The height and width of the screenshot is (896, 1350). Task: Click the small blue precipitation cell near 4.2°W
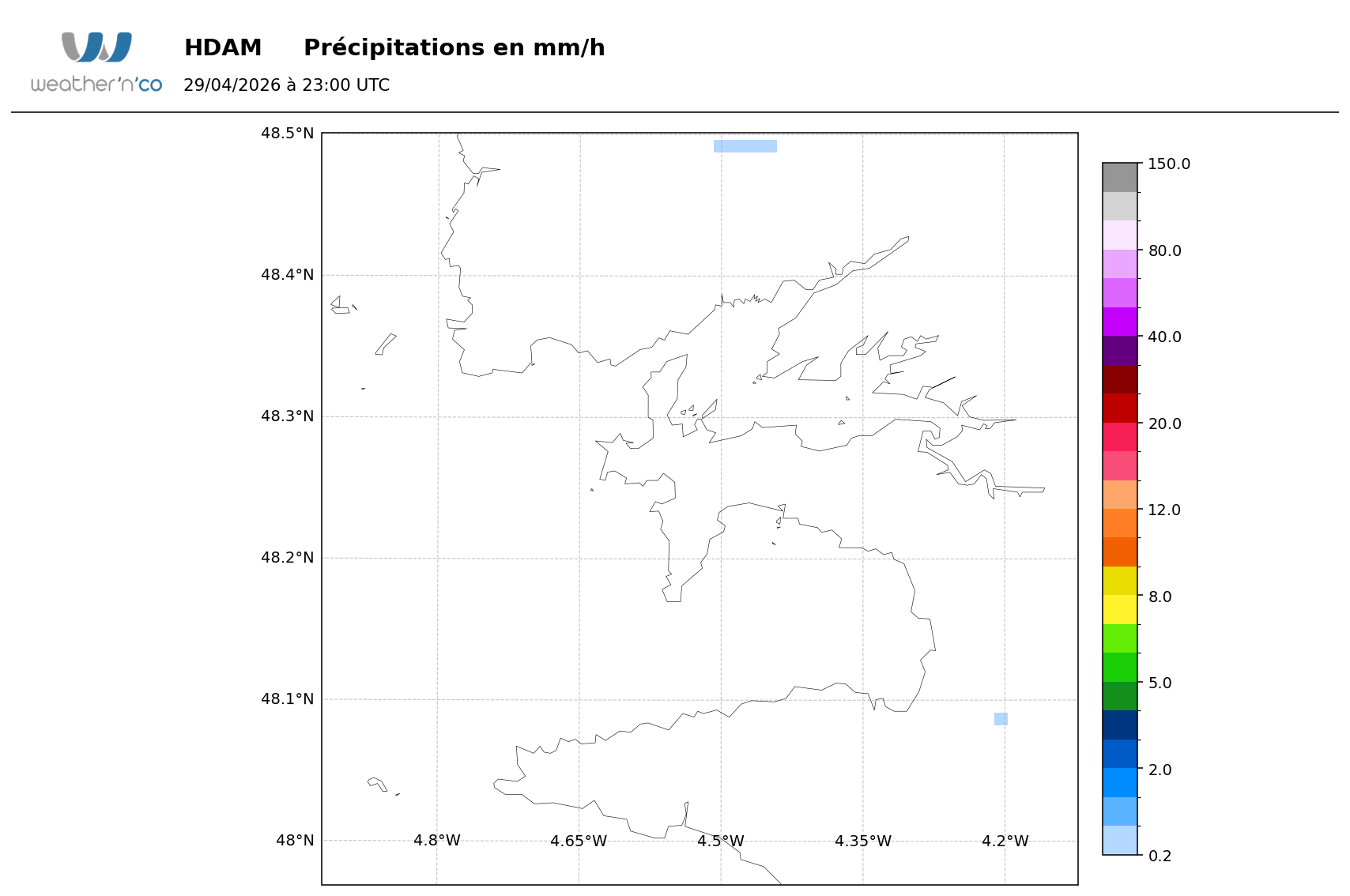(x=1001, y=719)
